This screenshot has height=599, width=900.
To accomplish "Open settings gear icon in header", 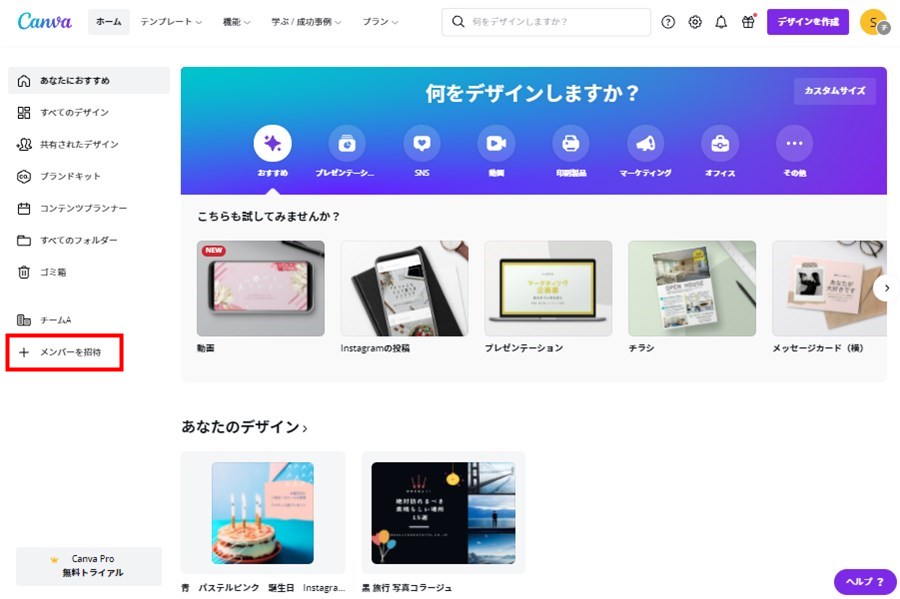I will coord(695,22).
